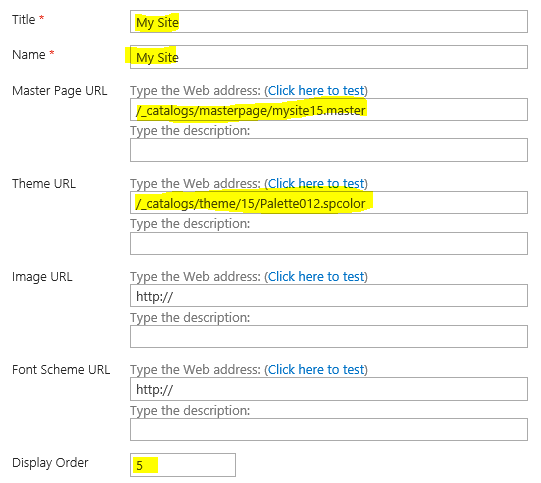Open Image URL's 'Click here to test'
Viewport: 541px width, 483px height.
click(316, 276)
